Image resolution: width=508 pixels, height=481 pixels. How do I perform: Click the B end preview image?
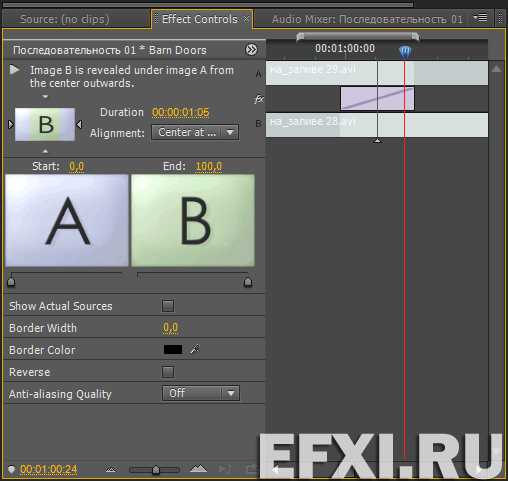193,220
